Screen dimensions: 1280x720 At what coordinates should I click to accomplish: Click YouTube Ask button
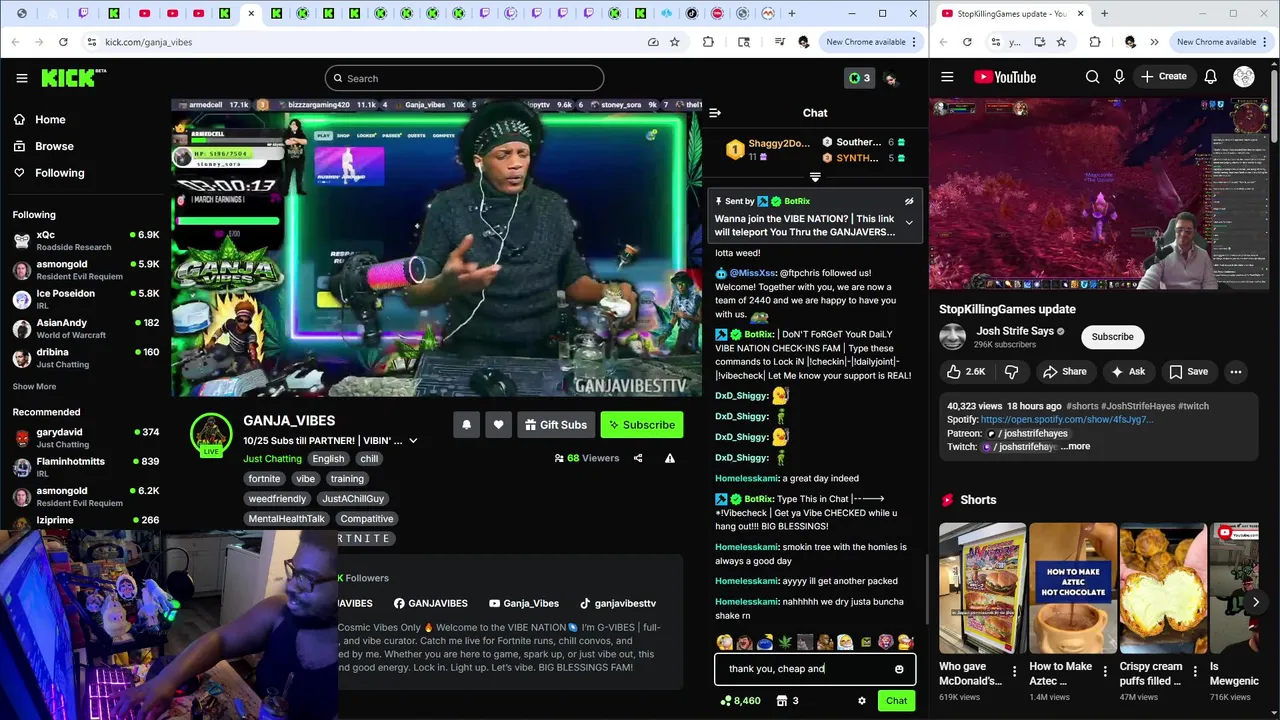[x=1127, y=372]
